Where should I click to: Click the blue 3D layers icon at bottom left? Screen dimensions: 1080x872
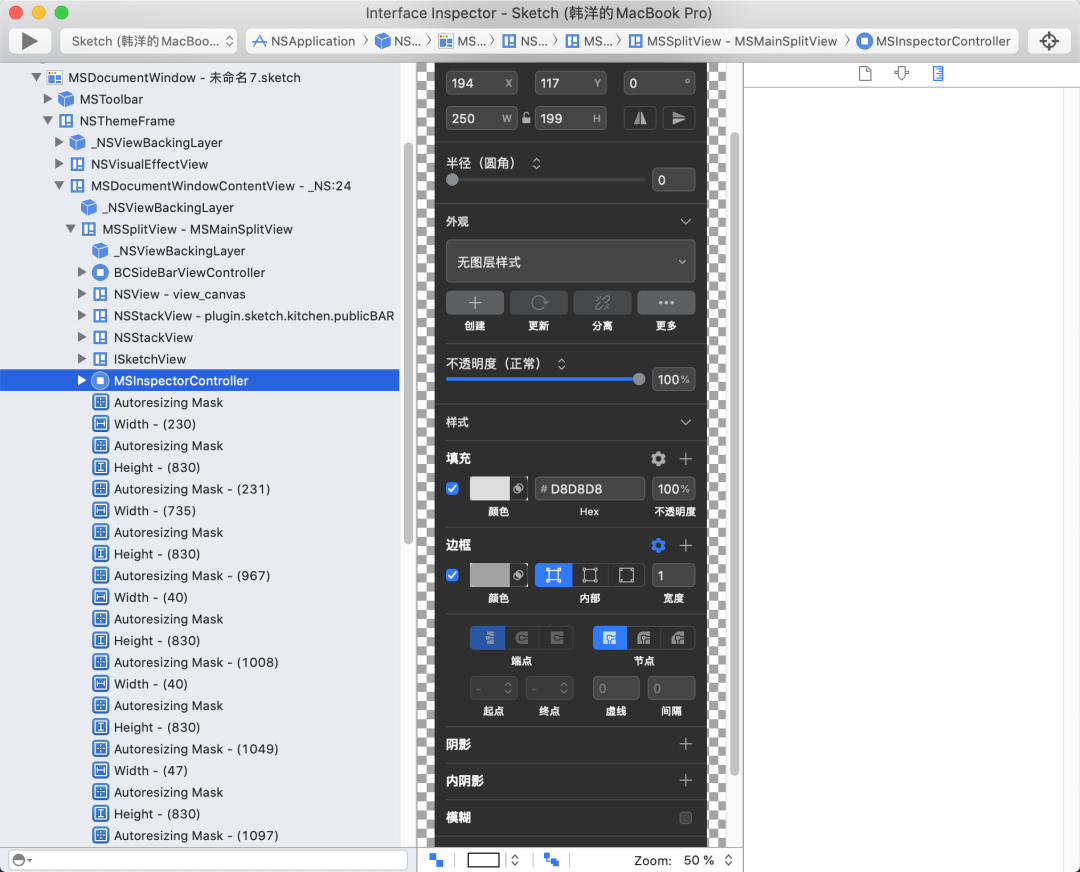436,860
